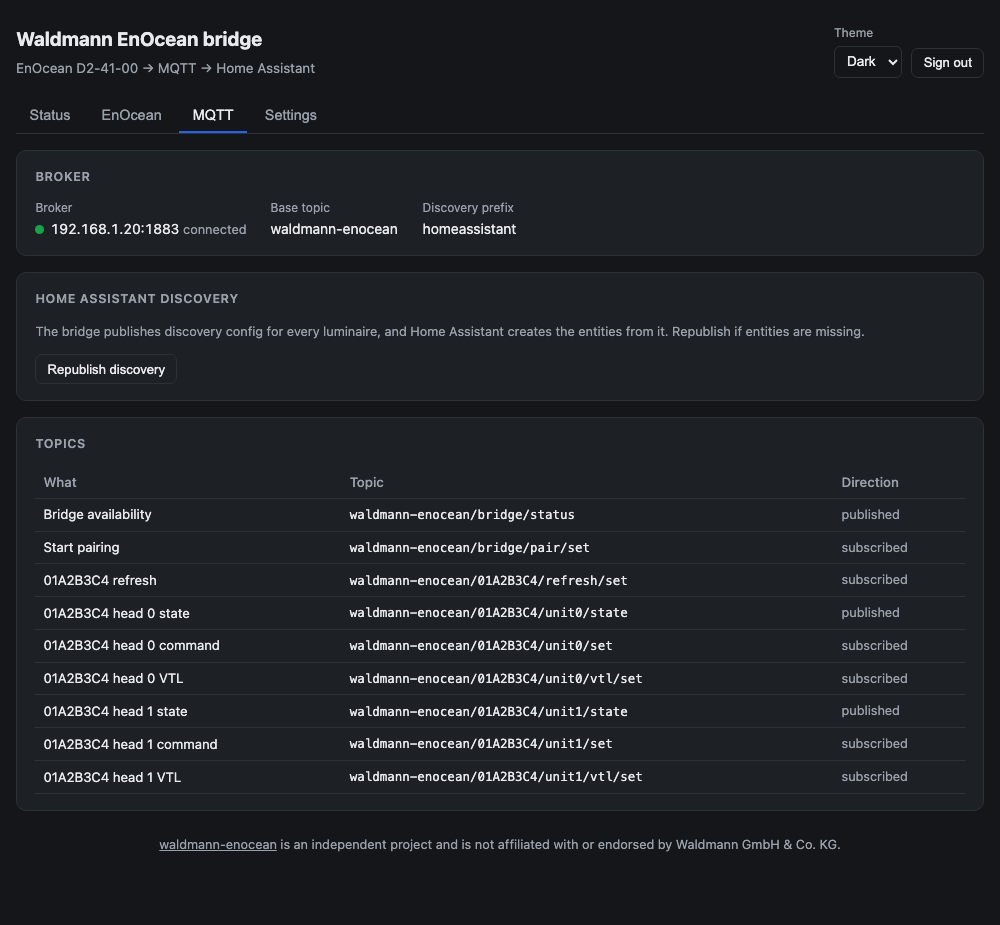Select base topic value waldmann-enocean

334,229
